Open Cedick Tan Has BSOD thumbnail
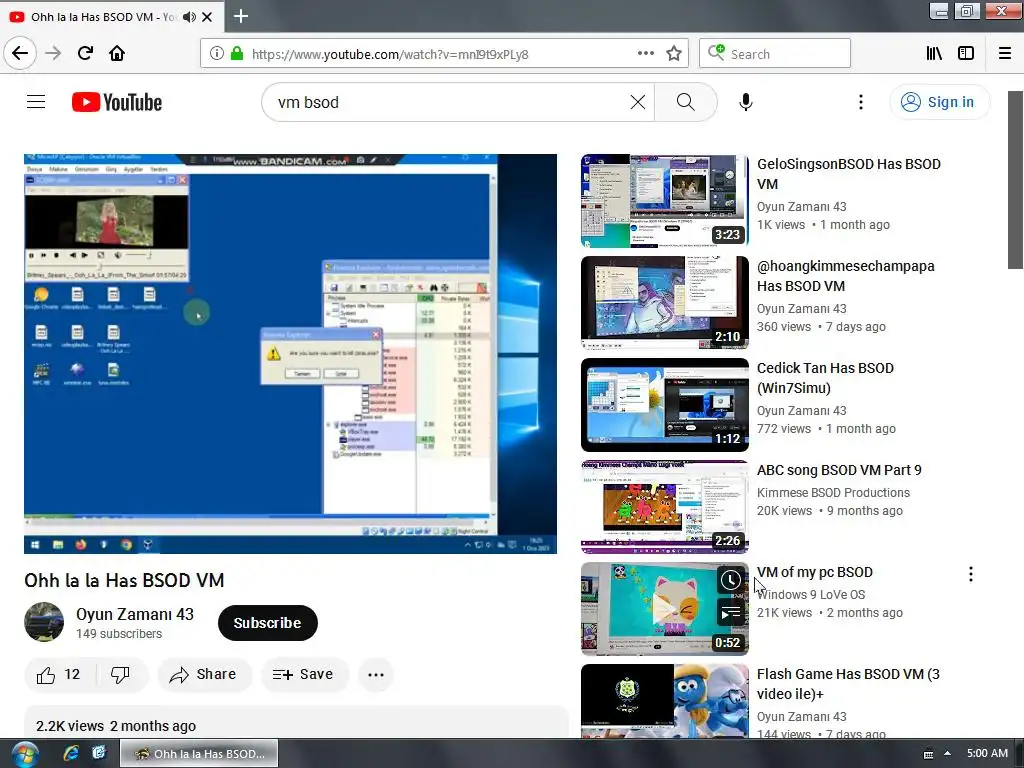The image size is (1024, 768). (665, 404)
